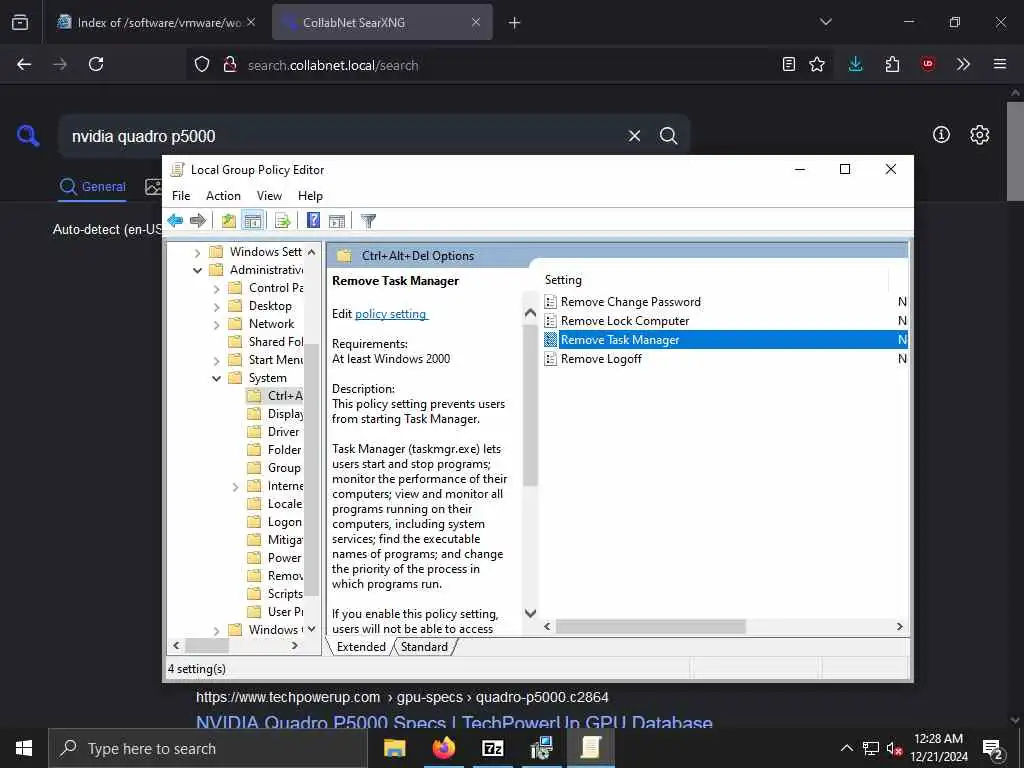Select the Locale folder under System

[x=275, y=504]
